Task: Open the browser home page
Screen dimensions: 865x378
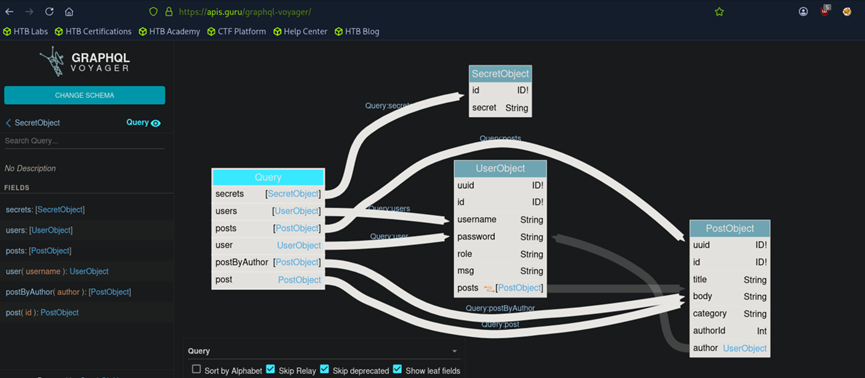Action: click(69, 12)
